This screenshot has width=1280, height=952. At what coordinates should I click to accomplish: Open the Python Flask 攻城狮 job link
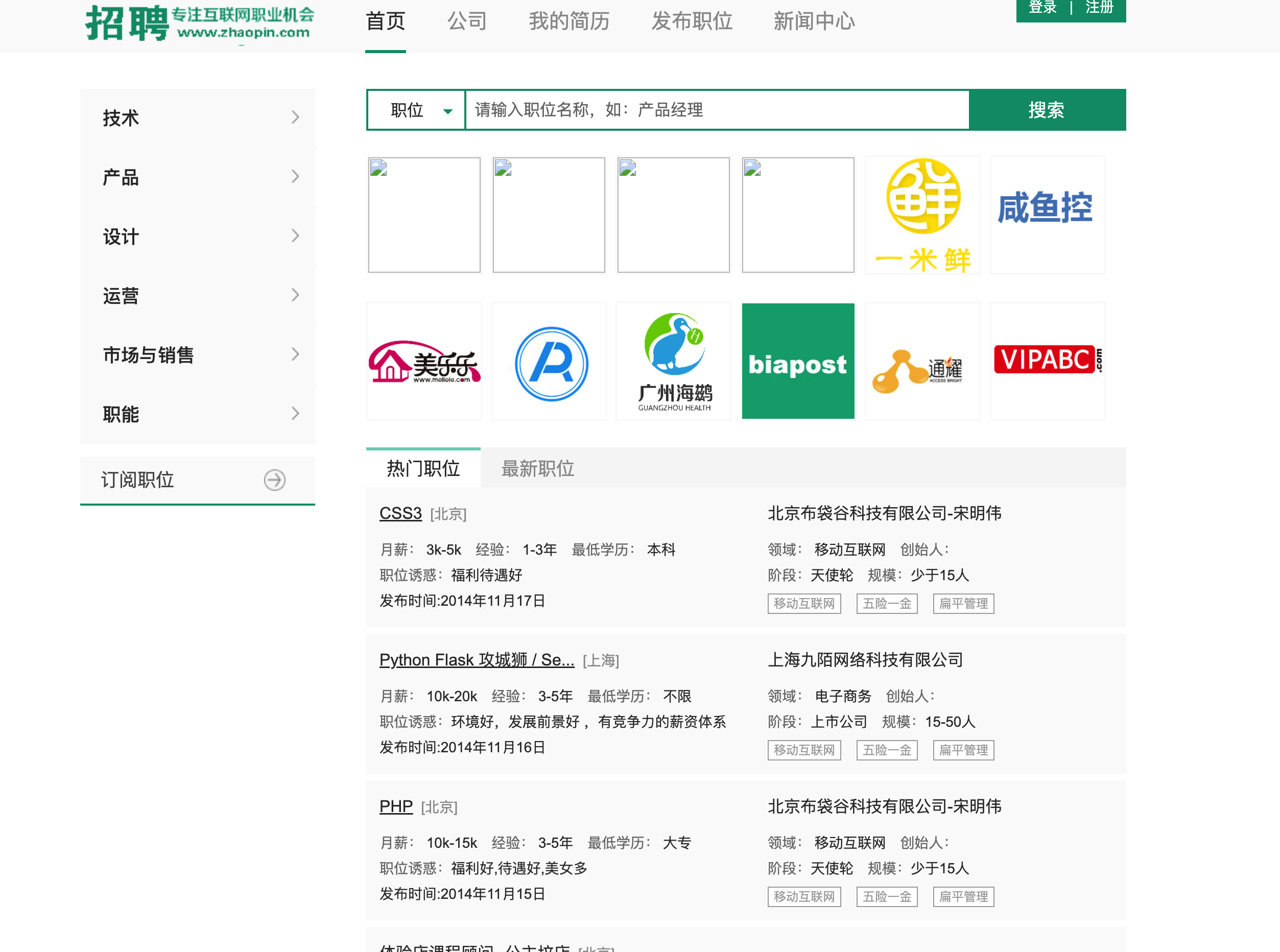pos(477,660)
